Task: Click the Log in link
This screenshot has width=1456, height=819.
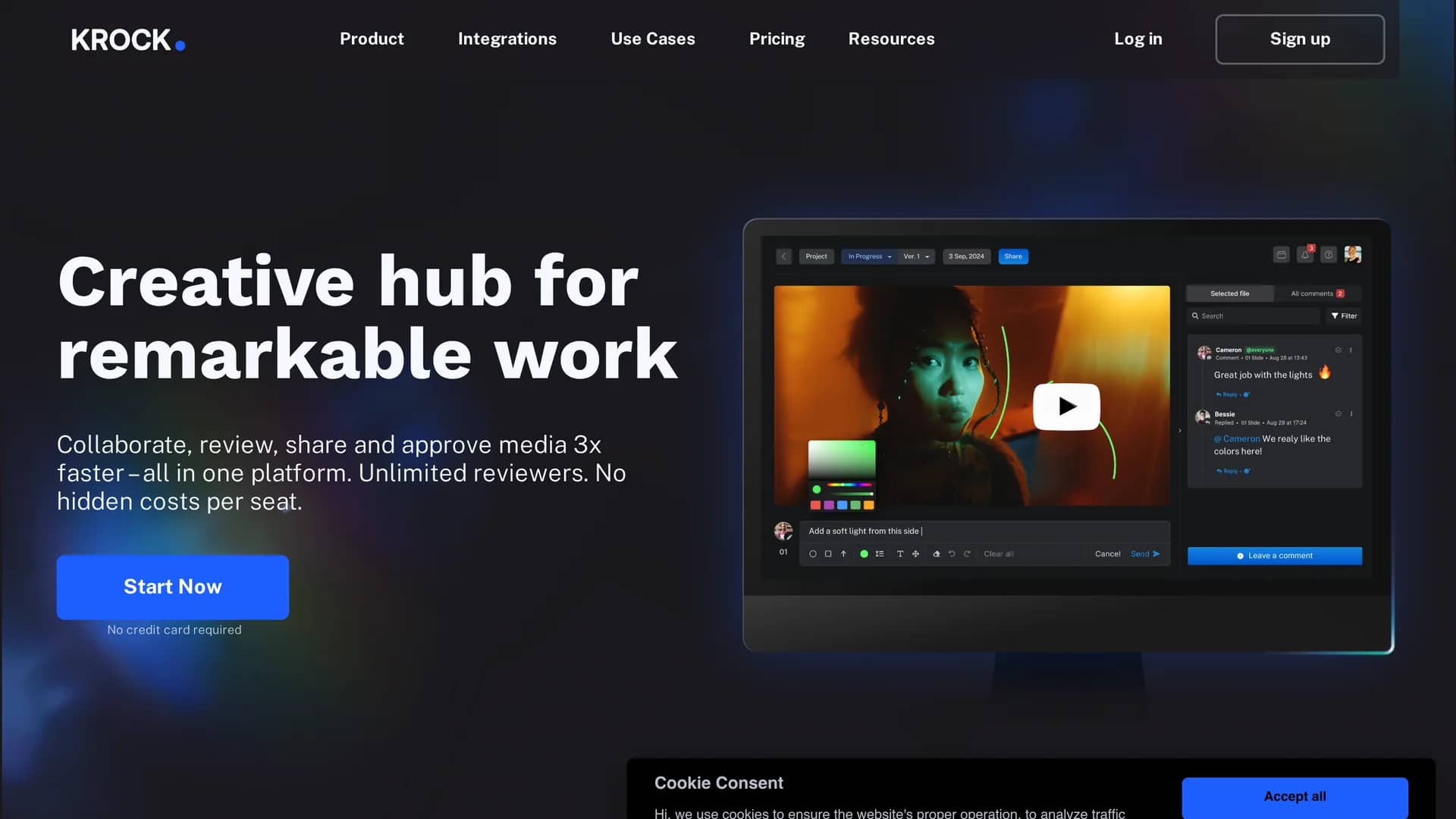Action: pyautogui.click(x=1138, y=39)
